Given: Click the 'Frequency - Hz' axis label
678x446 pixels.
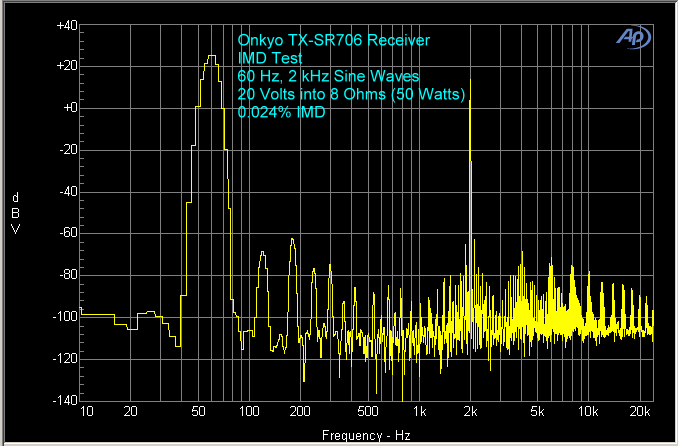Looking at the screenshot, I should coord(366,435).
